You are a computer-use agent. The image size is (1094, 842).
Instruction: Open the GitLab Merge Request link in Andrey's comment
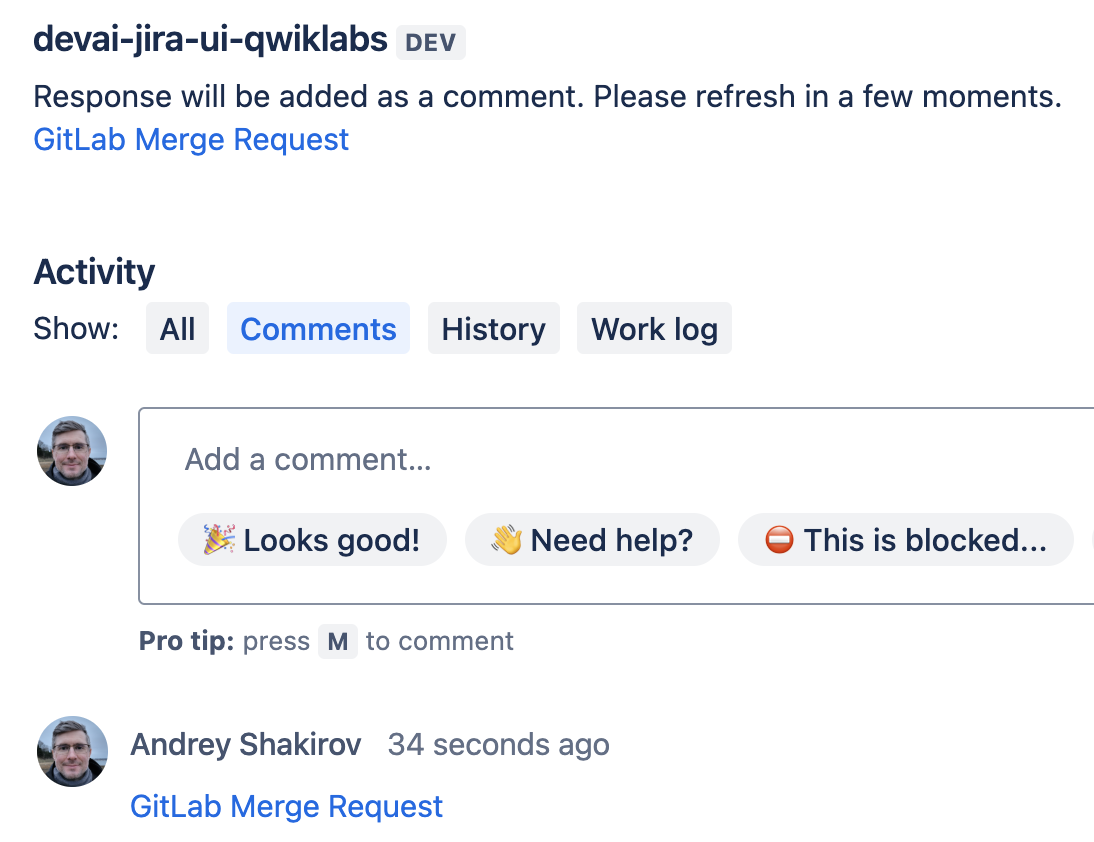click(286, 806)
